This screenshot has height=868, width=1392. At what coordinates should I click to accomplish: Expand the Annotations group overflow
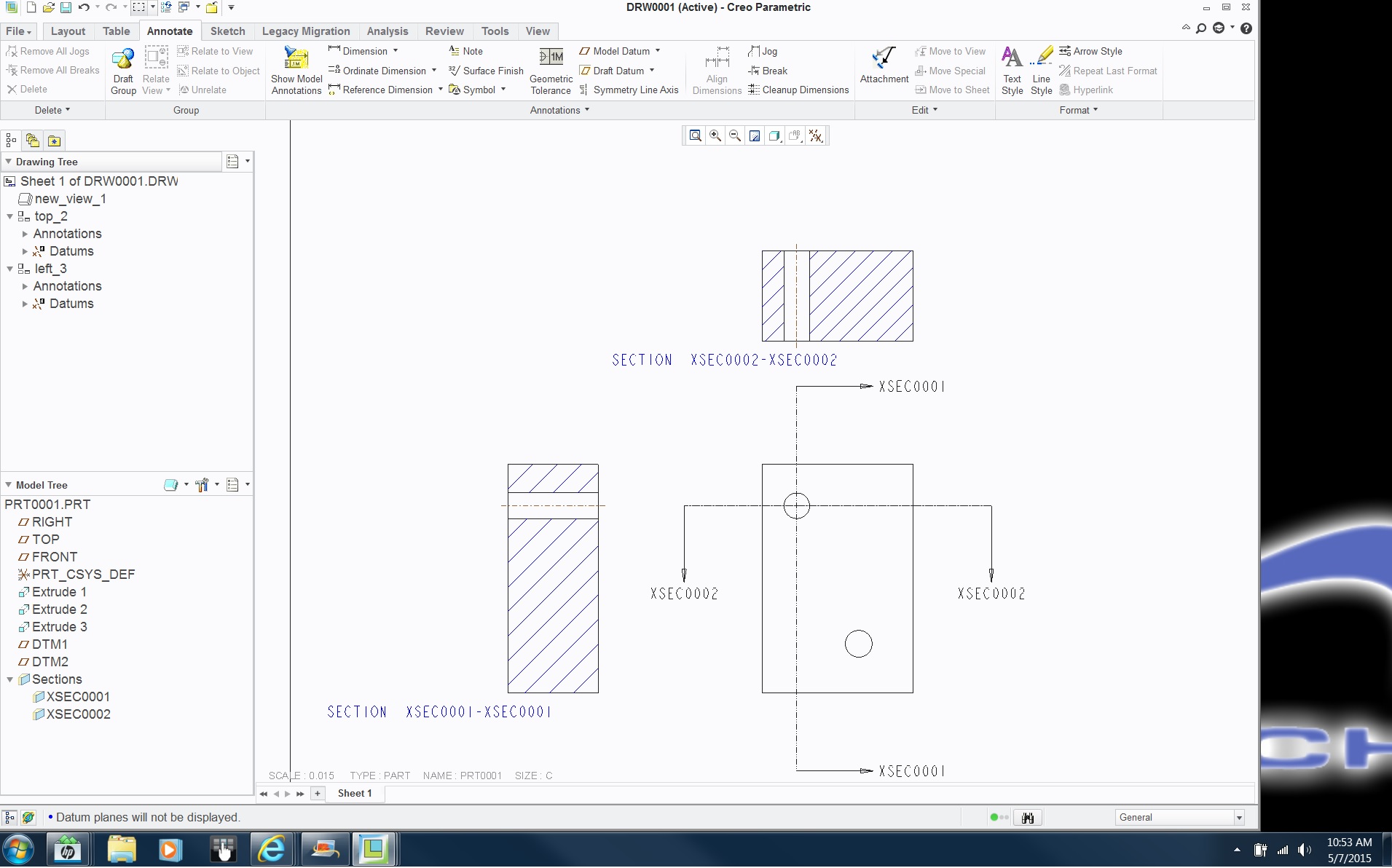pyautogui.click(x=559, y=110)
